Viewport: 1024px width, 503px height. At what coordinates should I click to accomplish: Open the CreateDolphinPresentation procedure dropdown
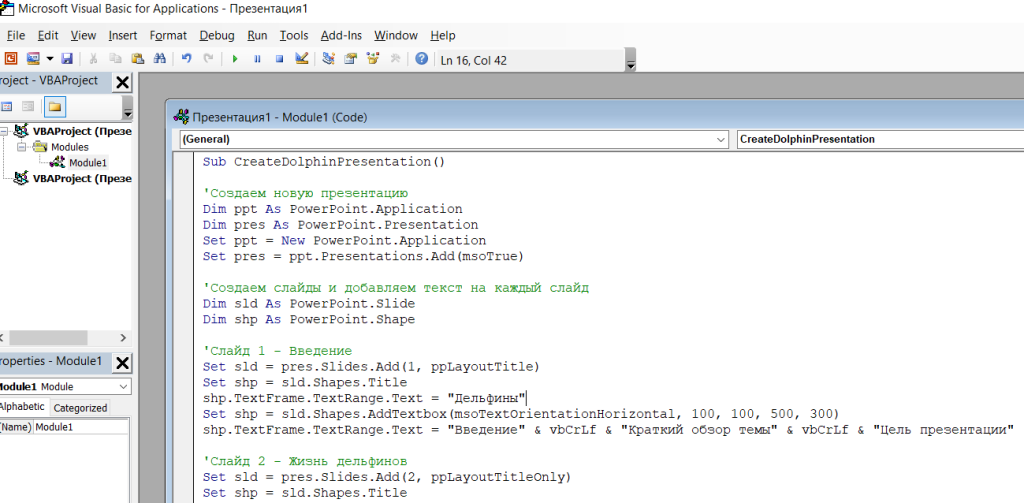tap(880, 139)
